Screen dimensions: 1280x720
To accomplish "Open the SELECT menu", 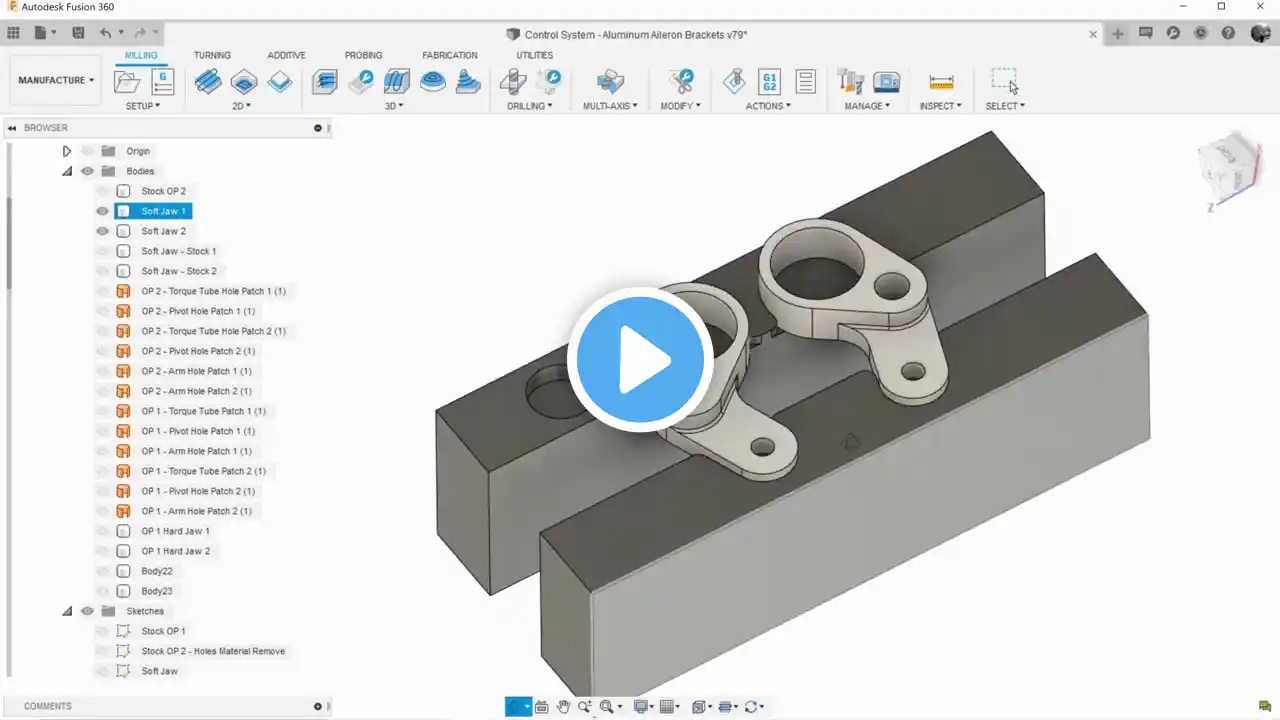I will point(1005,106).
